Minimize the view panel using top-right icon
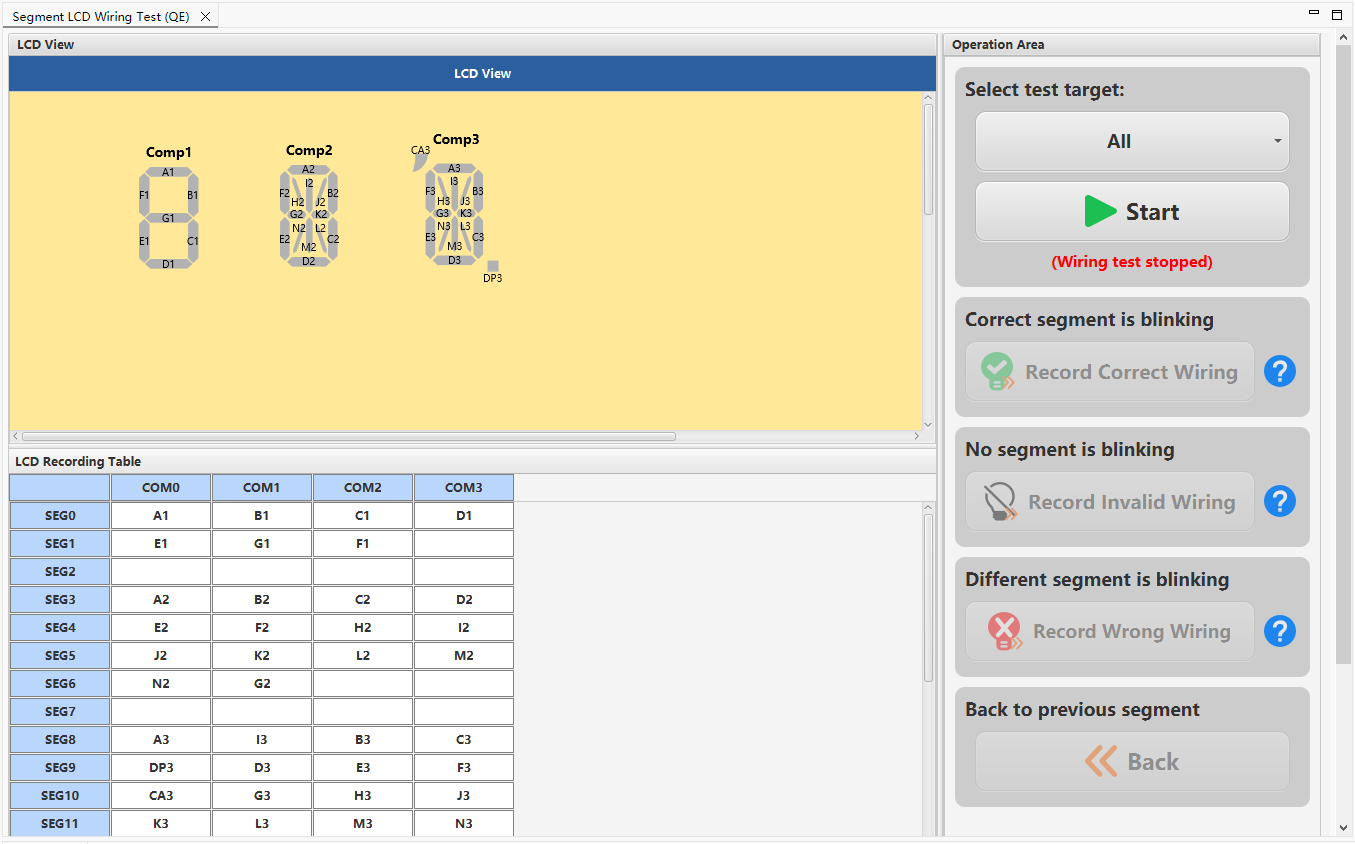 click(1314, 13)
